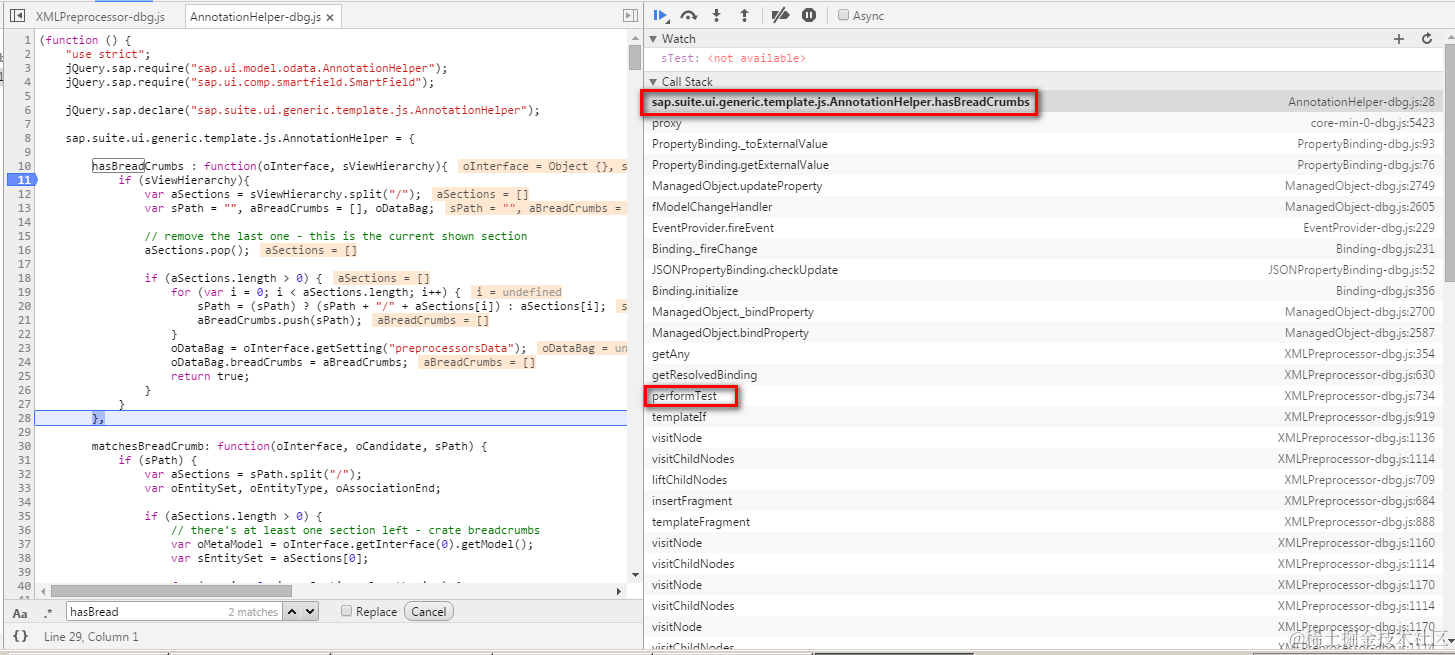Screen dimensions: 1455x655
Task: Focus the hasBread search field
Action: pyautogui.click(x=174, y=611)
